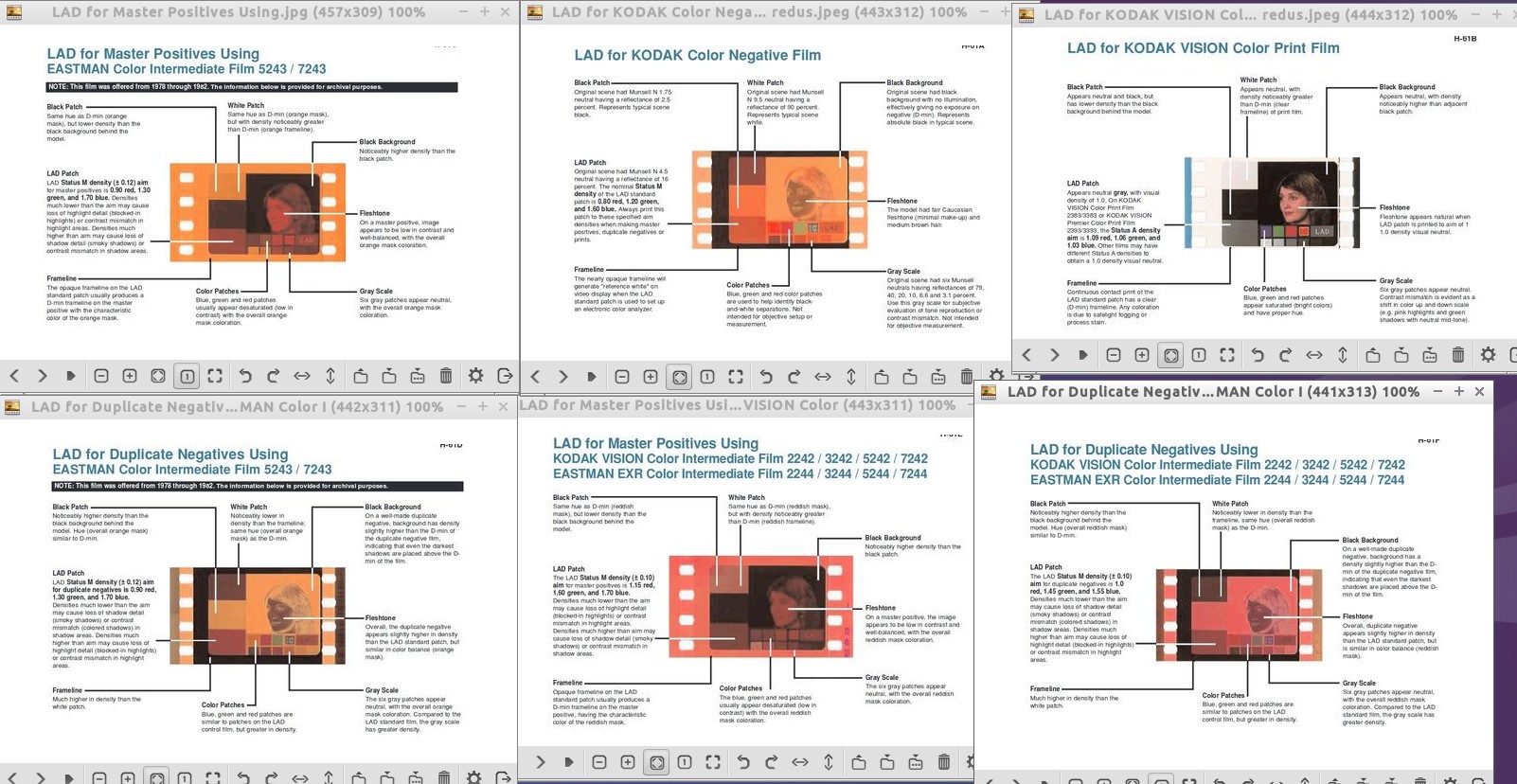Enter fullscreen in KODAK VISION Col window

pyautogui.click(x=1227, y=355)
